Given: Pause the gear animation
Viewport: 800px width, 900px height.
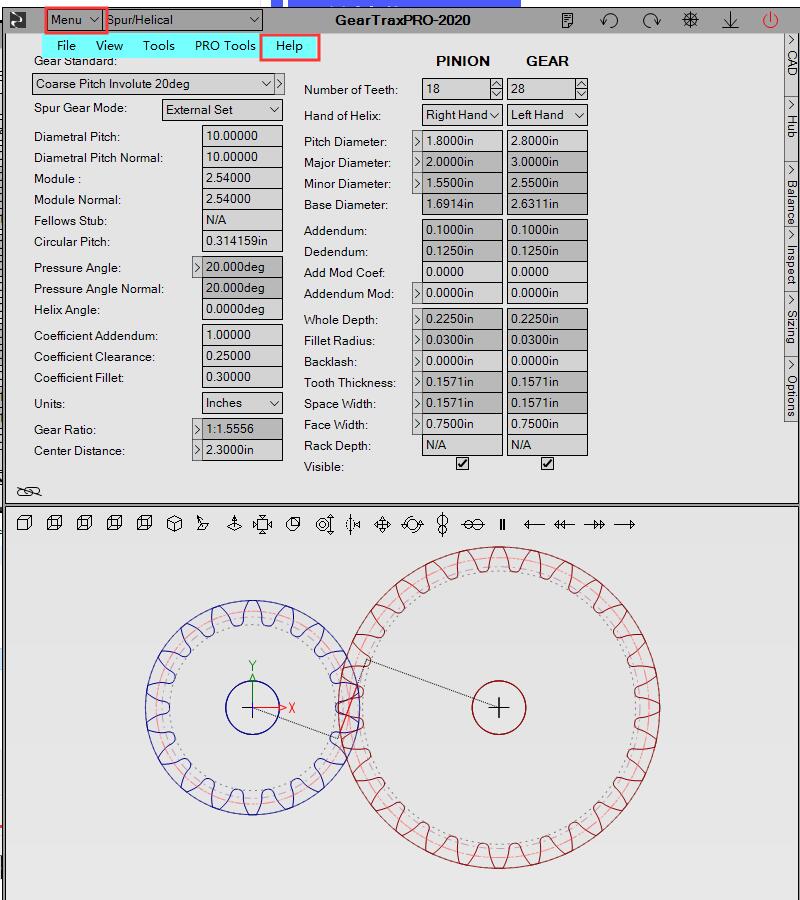Looking at the screenshot, I should 503,524.
